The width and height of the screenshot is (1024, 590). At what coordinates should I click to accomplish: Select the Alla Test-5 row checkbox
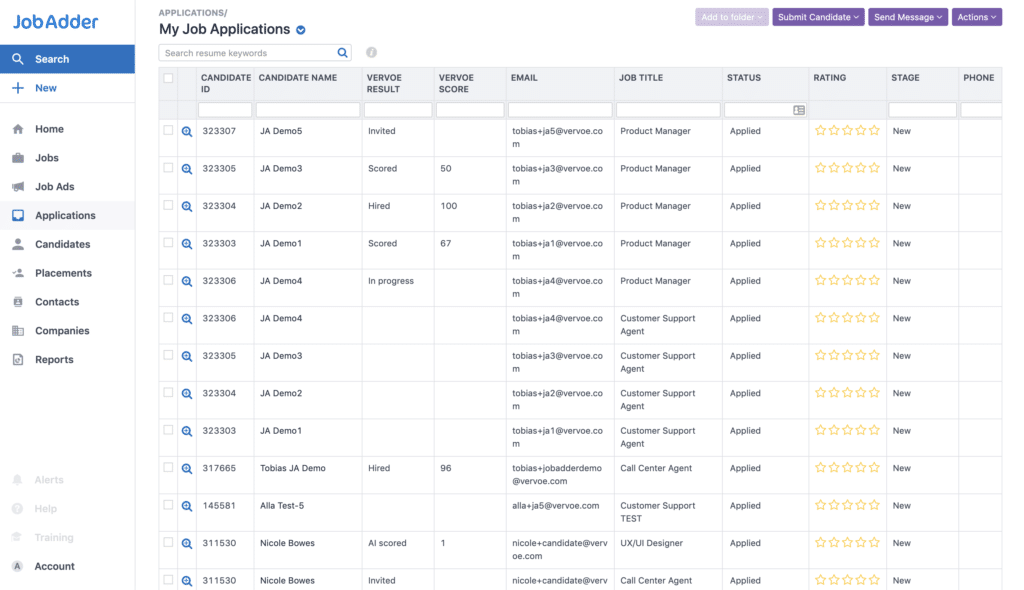[168, 505]
